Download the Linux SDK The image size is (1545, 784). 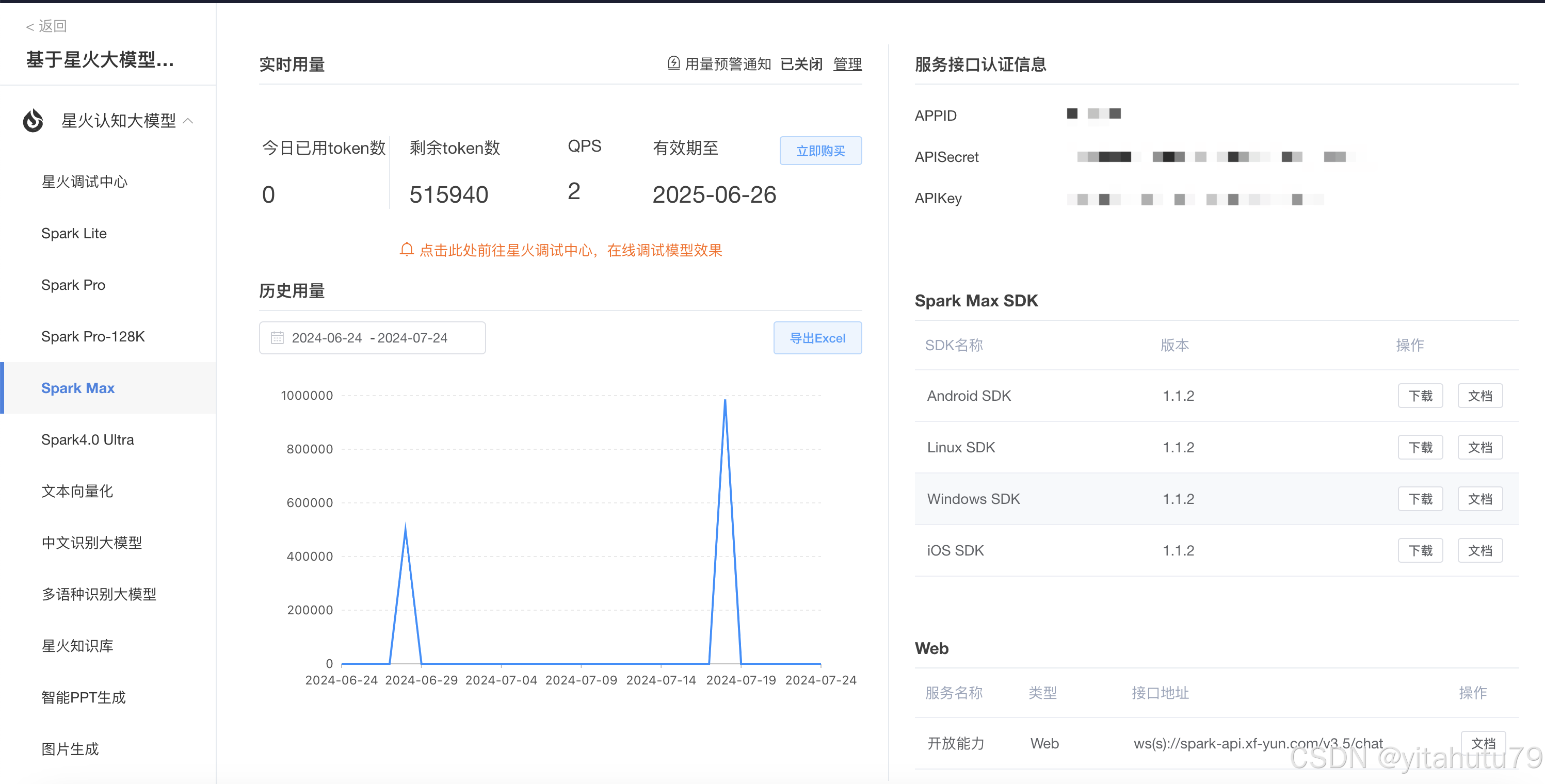[x=1420, y=447]
